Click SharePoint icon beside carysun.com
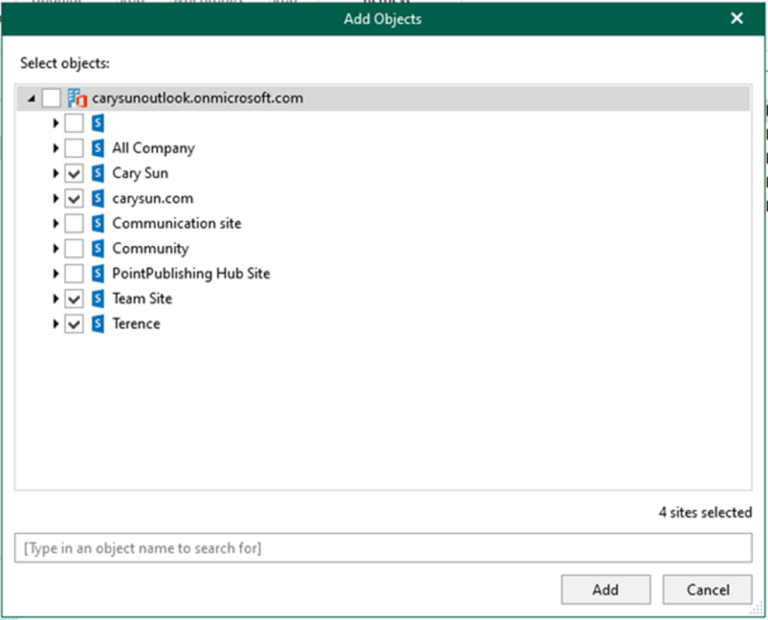Screen dimensions: 768x620 [x=98, y=198]
